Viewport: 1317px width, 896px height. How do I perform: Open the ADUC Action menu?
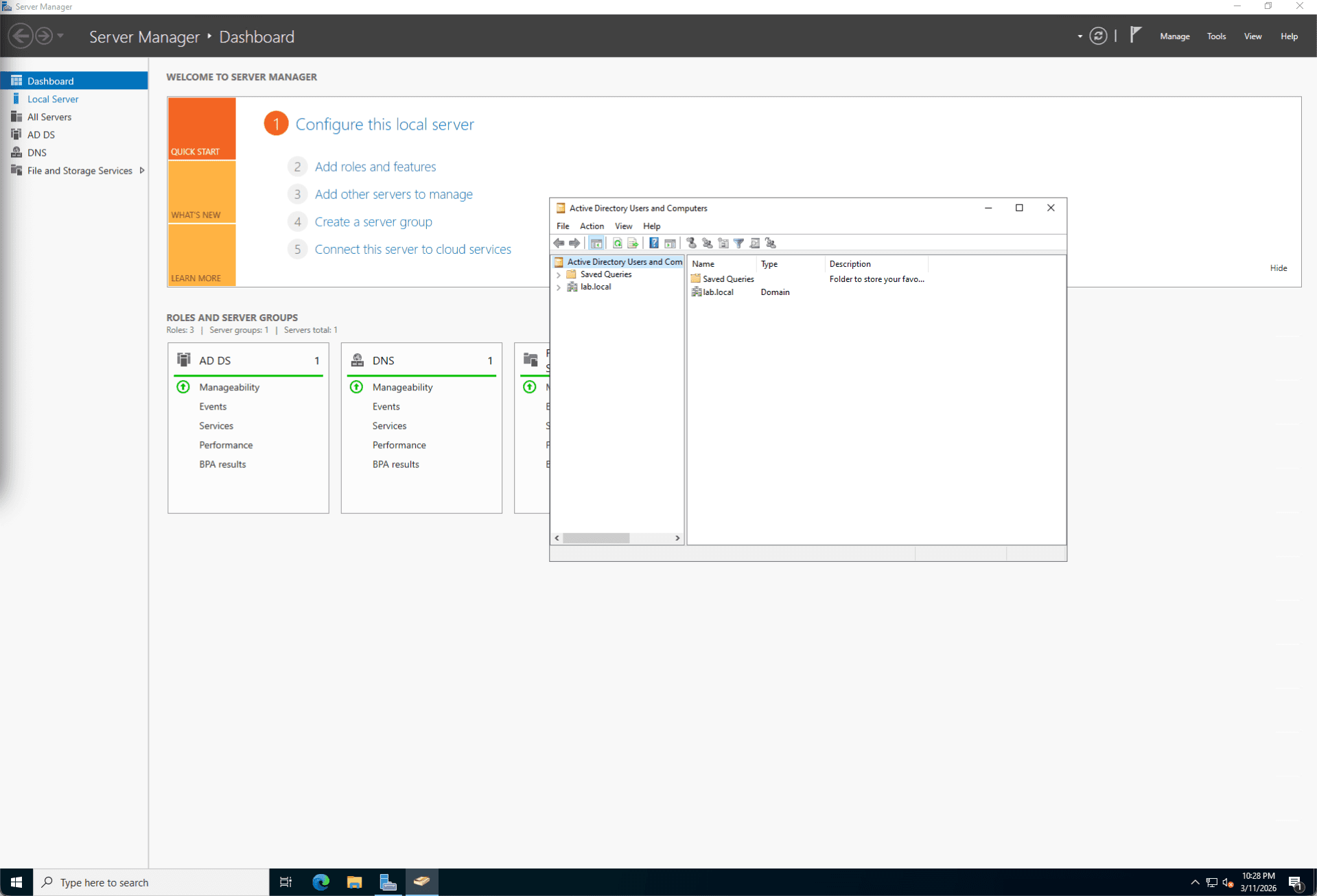click(592, 226)
